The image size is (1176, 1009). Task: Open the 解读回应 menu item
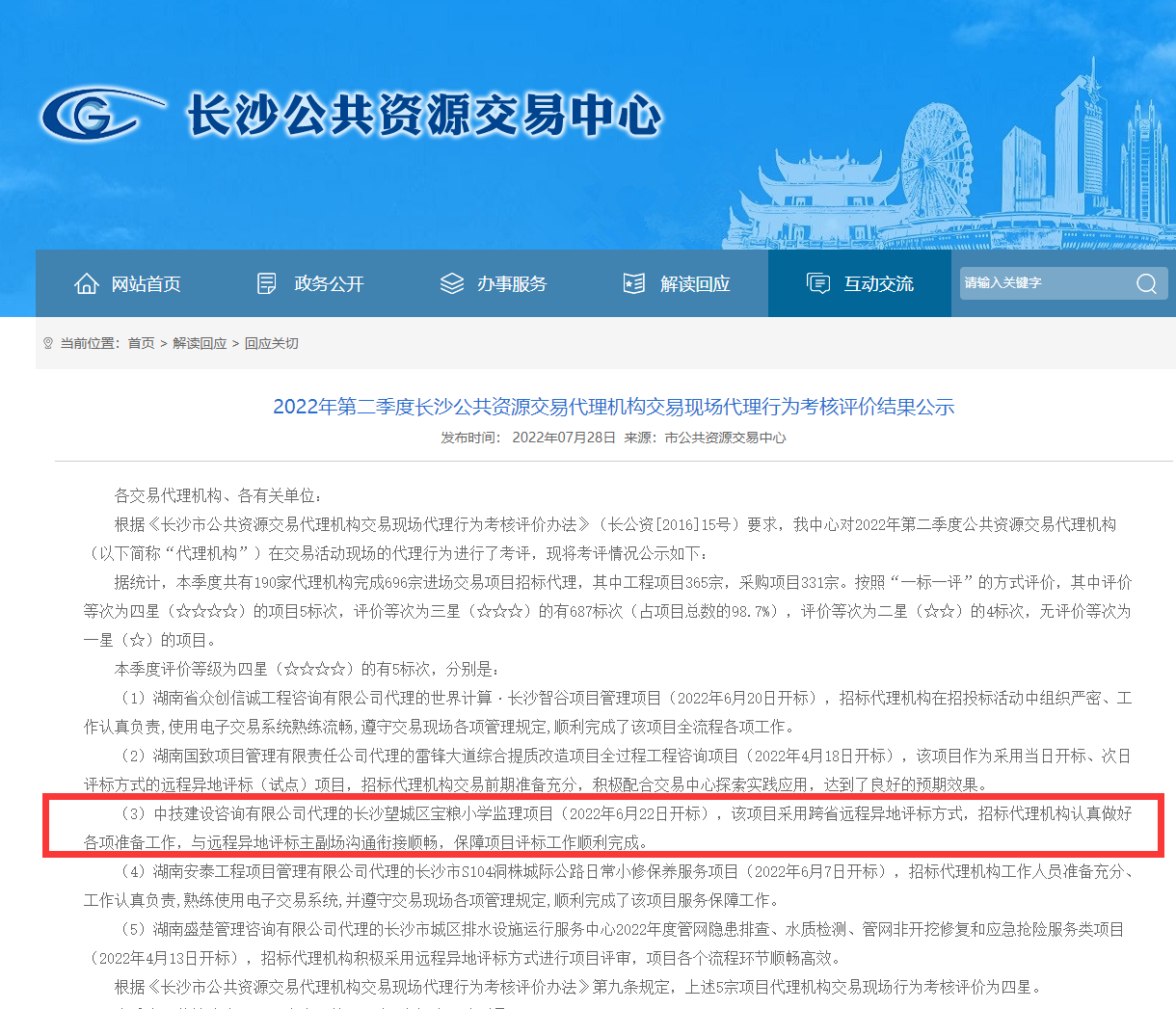[x=677, y=283]
